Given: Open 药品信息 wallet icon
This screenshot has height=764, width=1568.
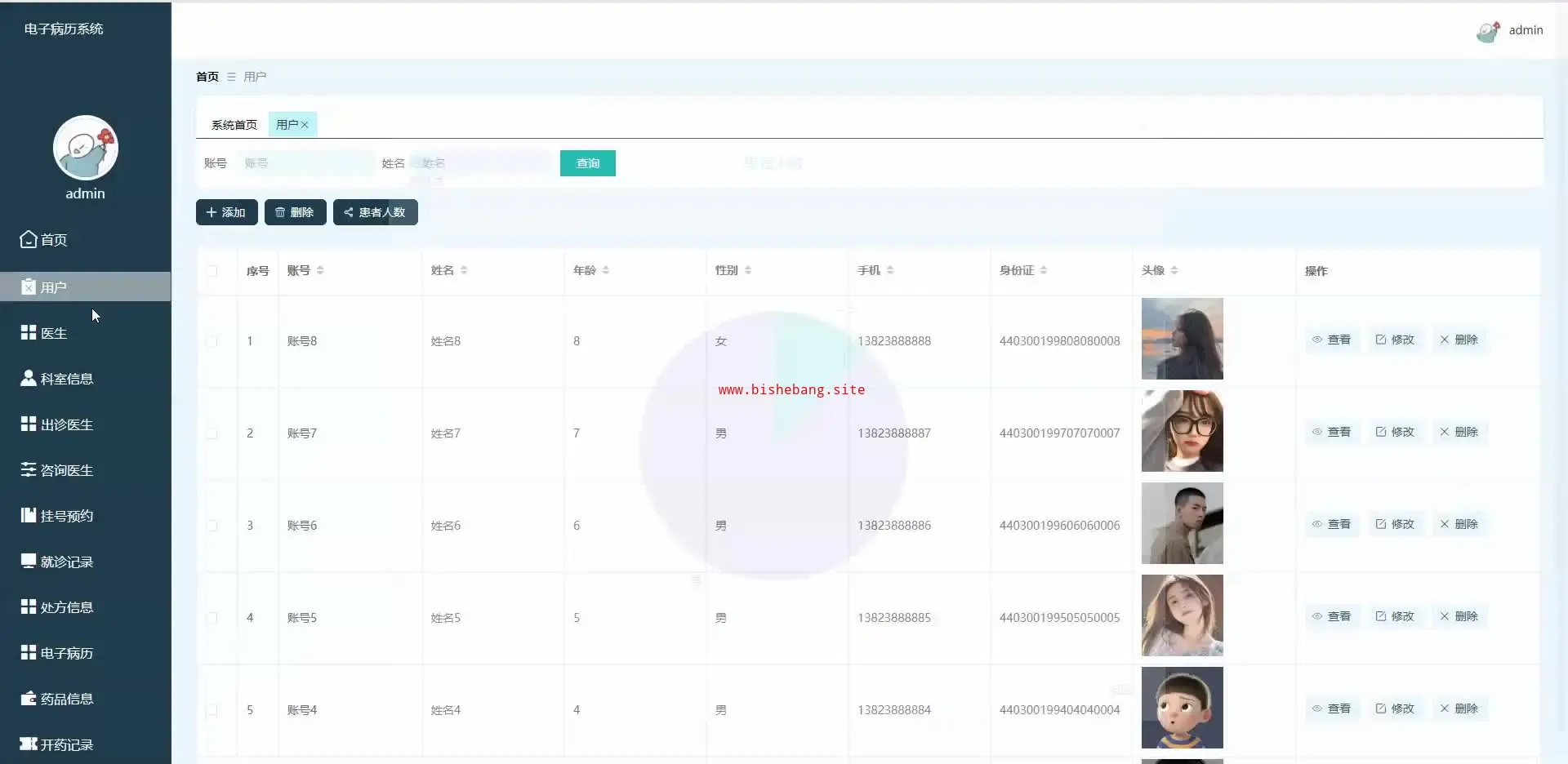Looking at the screenshot, I should (29, 699).
